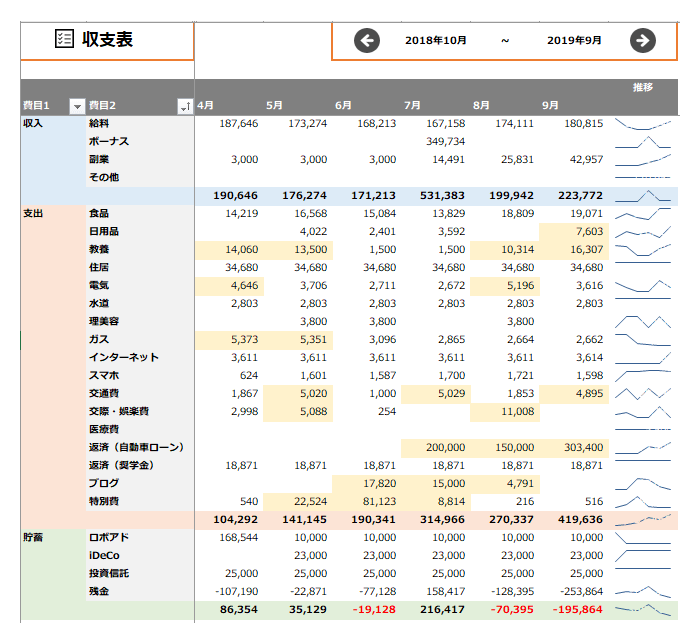The image size is (699, 642).
Task: Select the 貯蓄 category cell
Action: tap(33, 537)
